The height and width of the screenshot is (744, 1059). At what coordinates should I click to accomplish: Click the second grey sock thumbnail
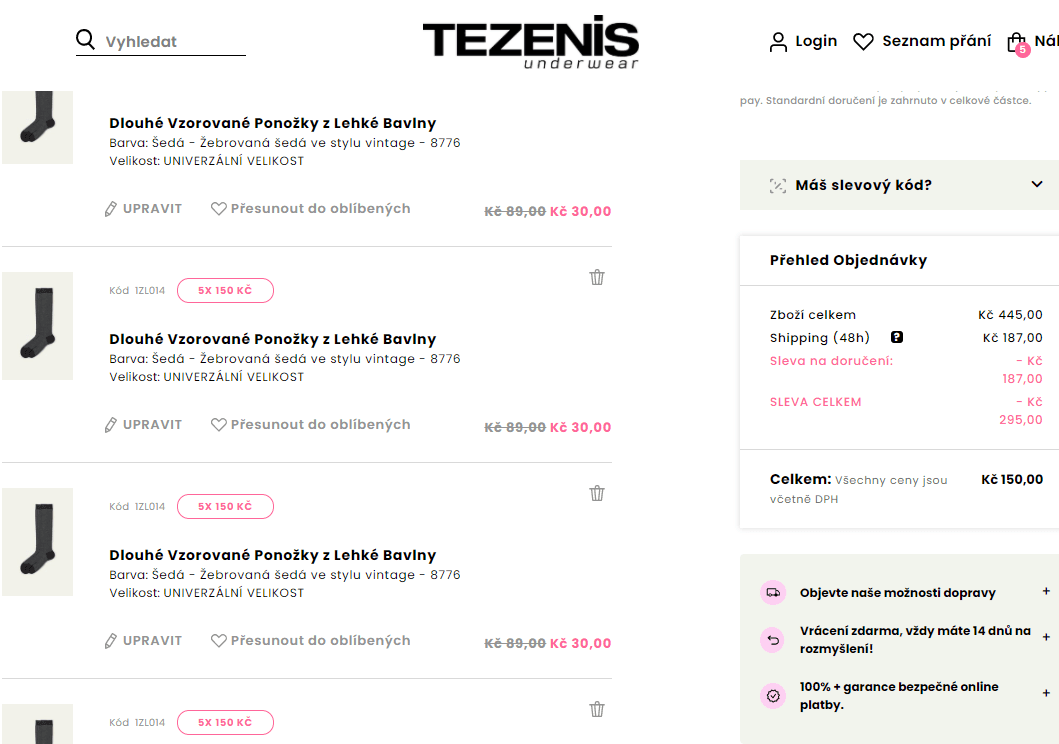coord(37,326)
